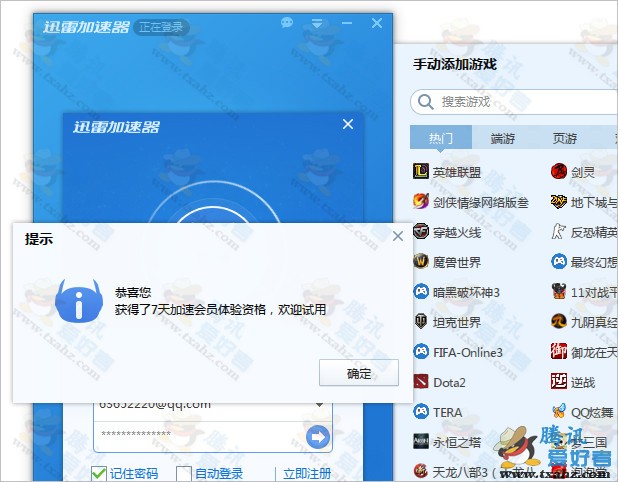Click the 暗黑破坏神3 game icon
Viewport: 618px width, 482px height.
421,292
